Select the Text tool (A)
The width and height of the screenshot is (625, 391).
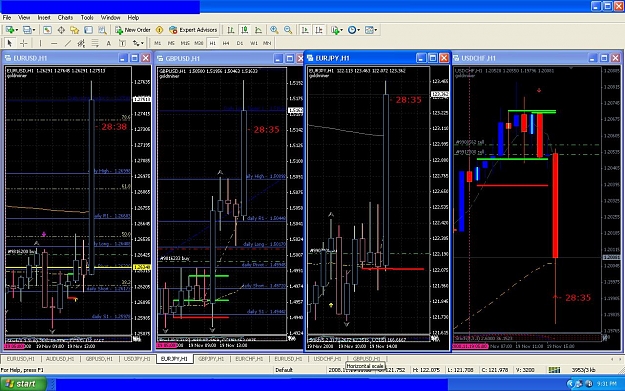[x=109, y=43]
